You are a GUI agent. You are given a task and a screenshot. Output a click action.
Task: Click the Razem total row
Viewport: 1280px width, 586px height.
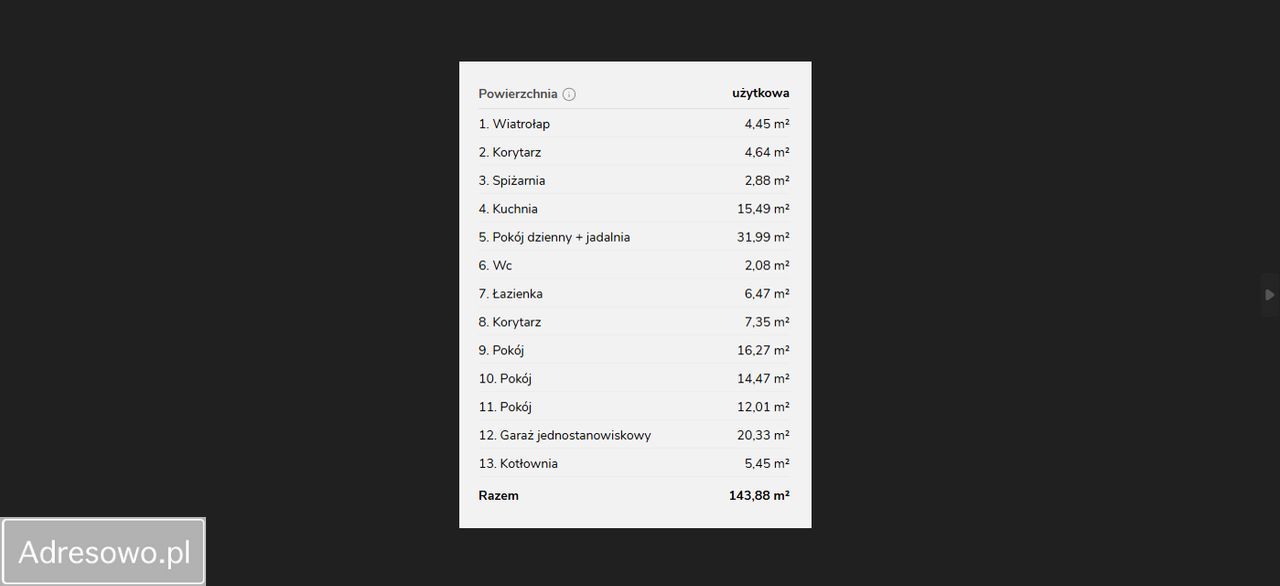point(498,495)
